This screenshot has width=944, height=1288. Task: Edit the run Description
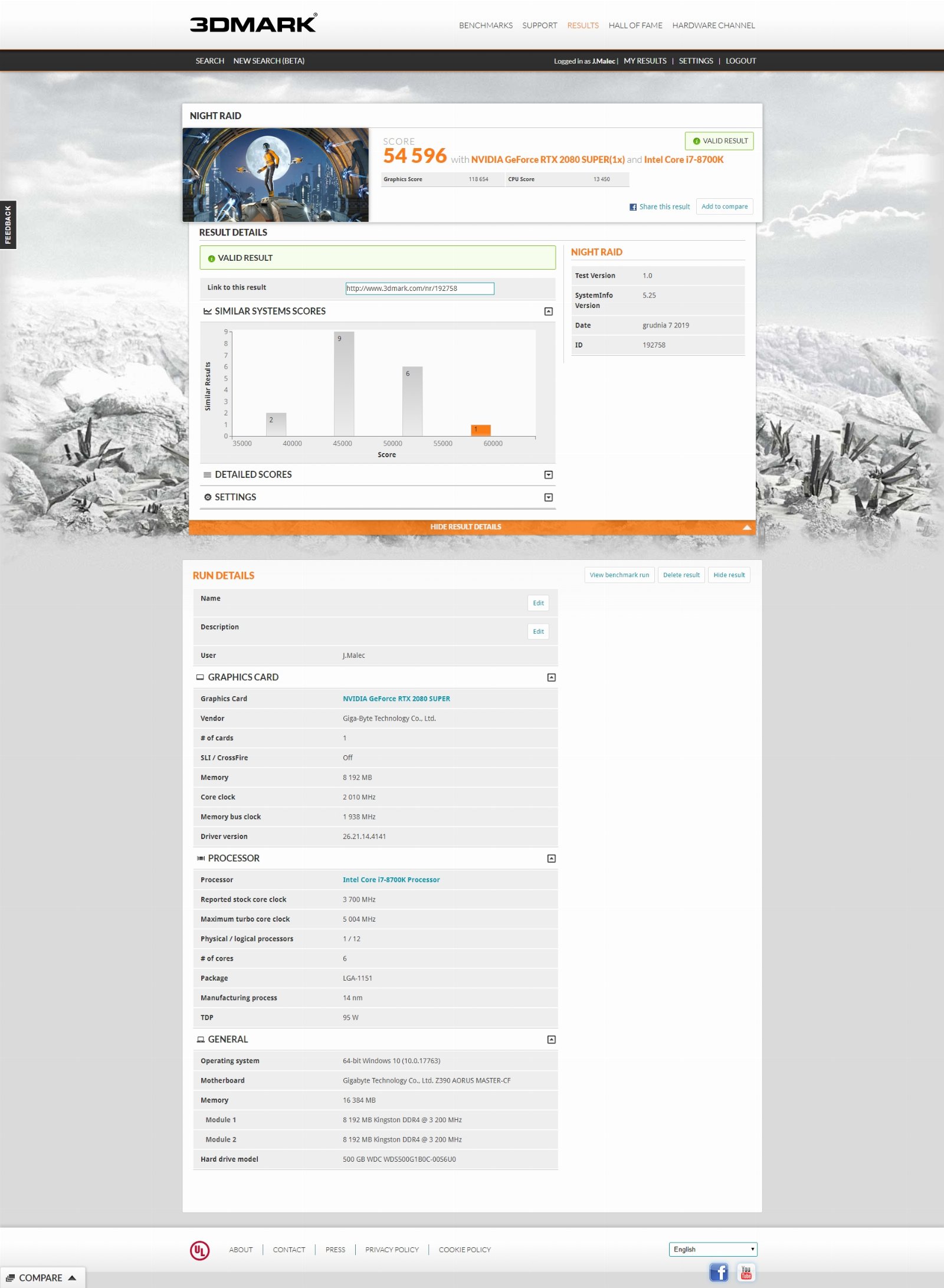(538, 631)
